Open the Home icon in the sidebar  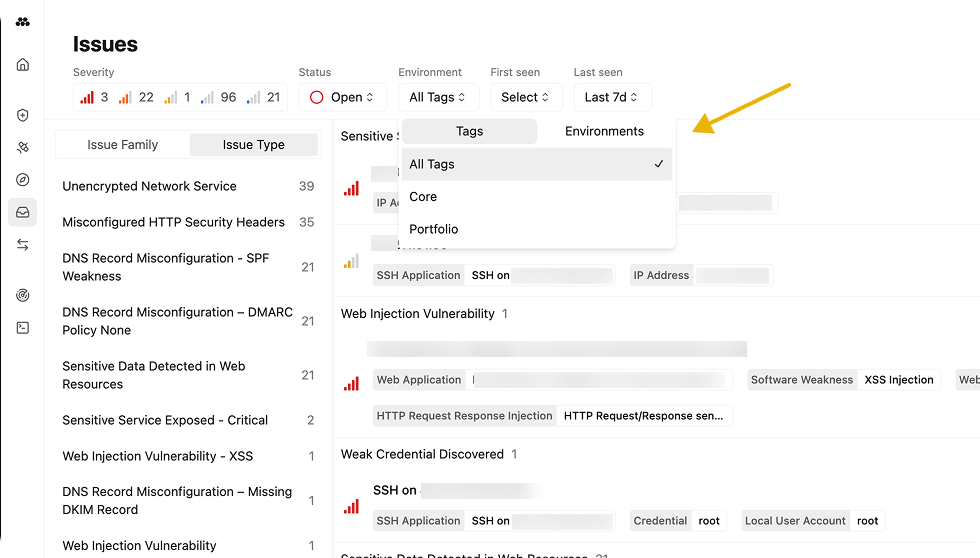coord(23,65)
